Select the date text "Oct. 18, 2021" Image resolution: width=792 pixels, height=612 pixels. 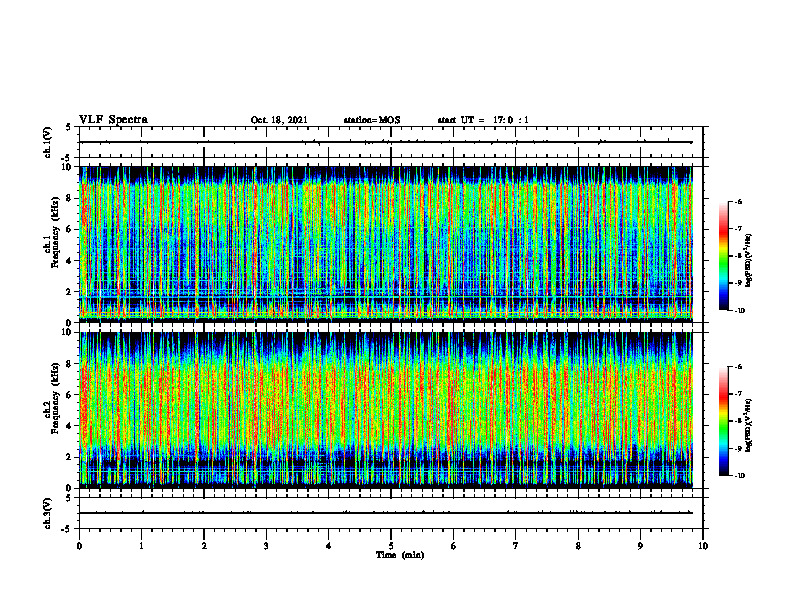click(x=279, y=120)
